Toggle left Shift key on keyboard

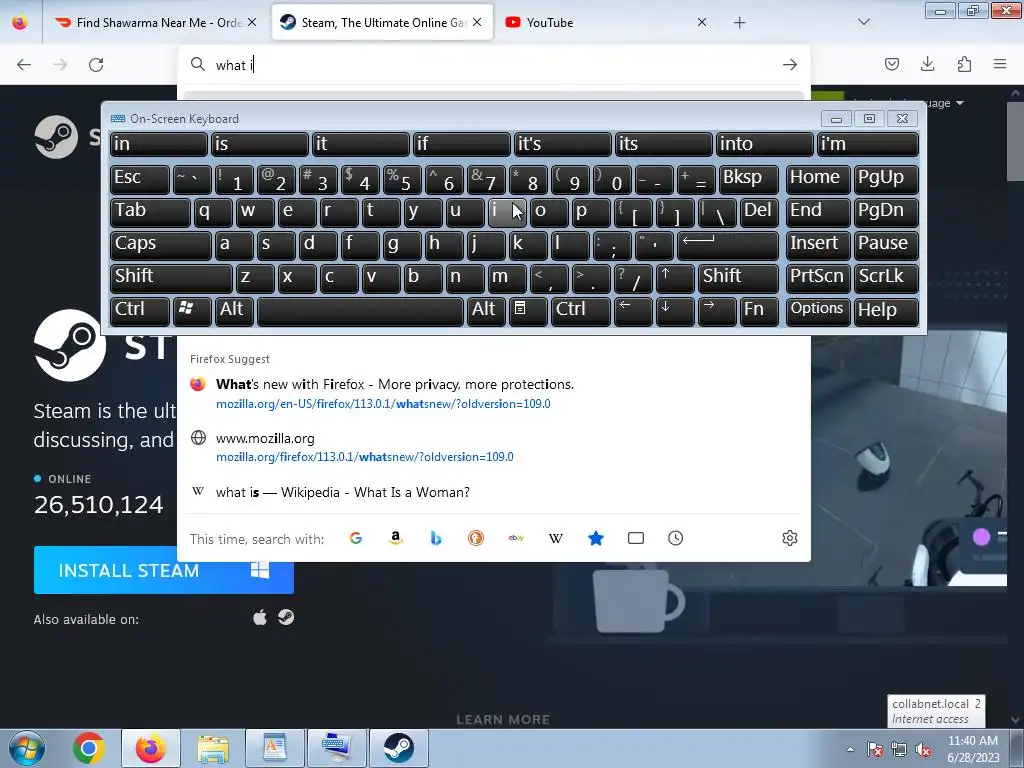171,279
